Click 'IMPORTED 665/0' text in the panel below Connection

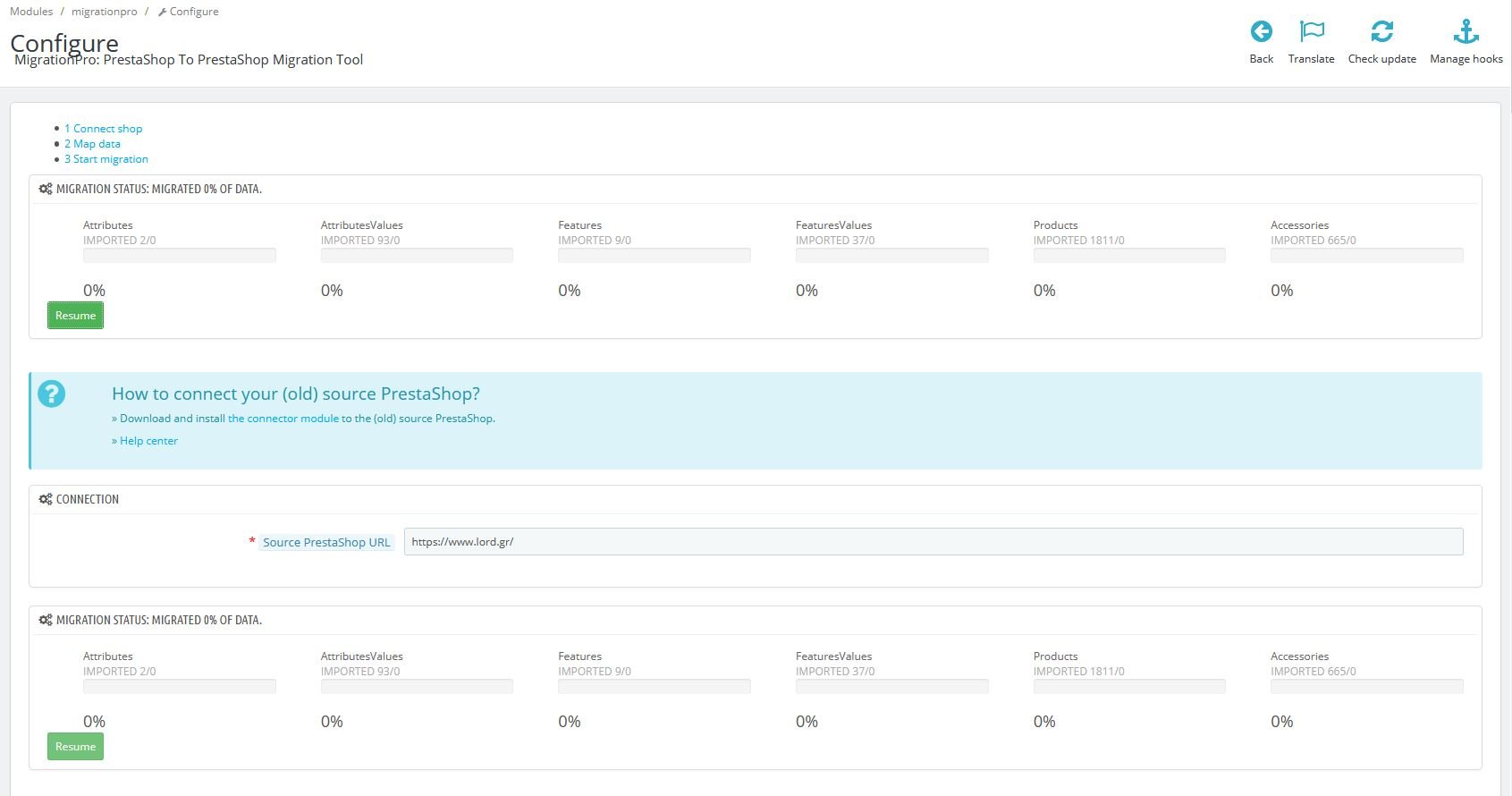coord(1313,672)
